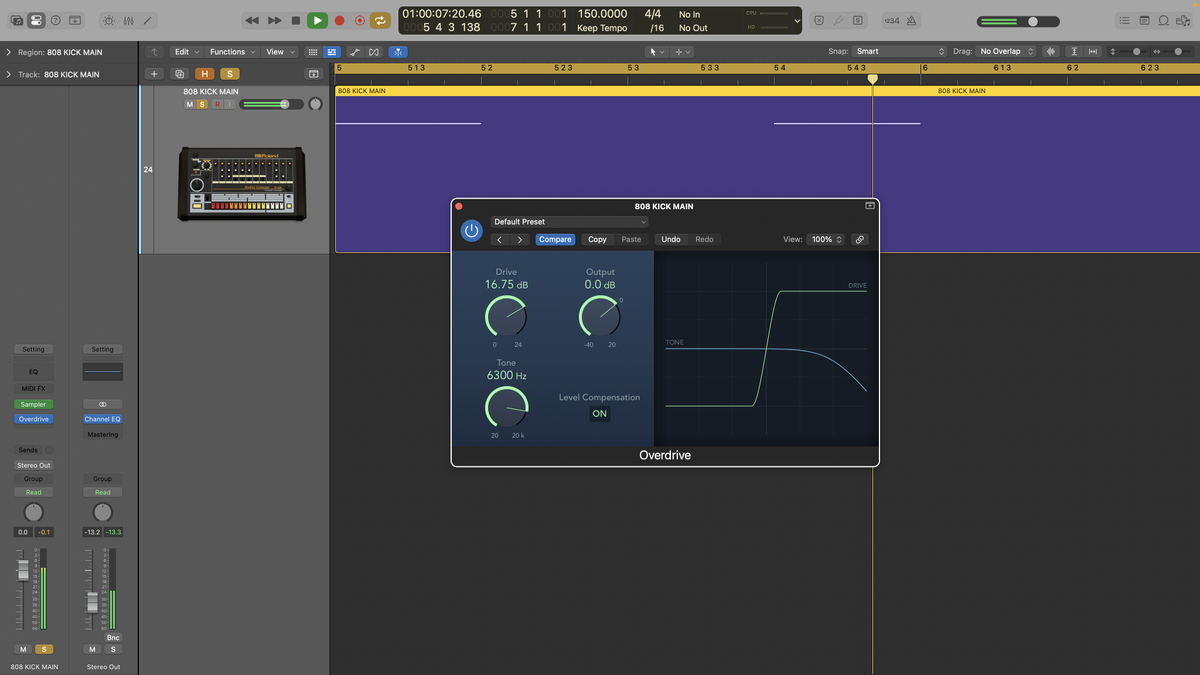Open the Edit menu in tracks area

tap(186, 52)
